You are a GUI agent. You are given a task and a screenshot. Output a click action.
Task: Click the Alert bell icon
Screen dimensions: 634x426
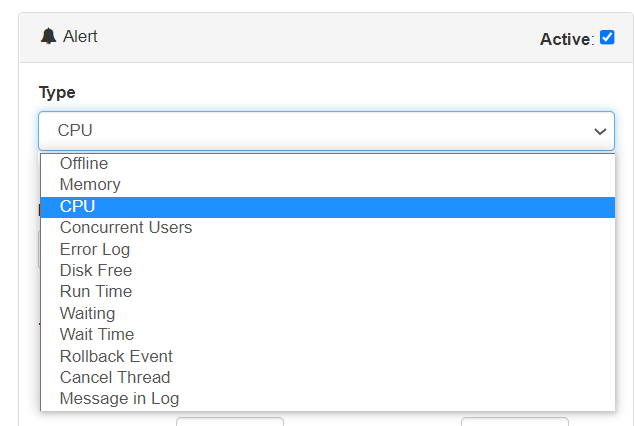(x=48, y=37)
